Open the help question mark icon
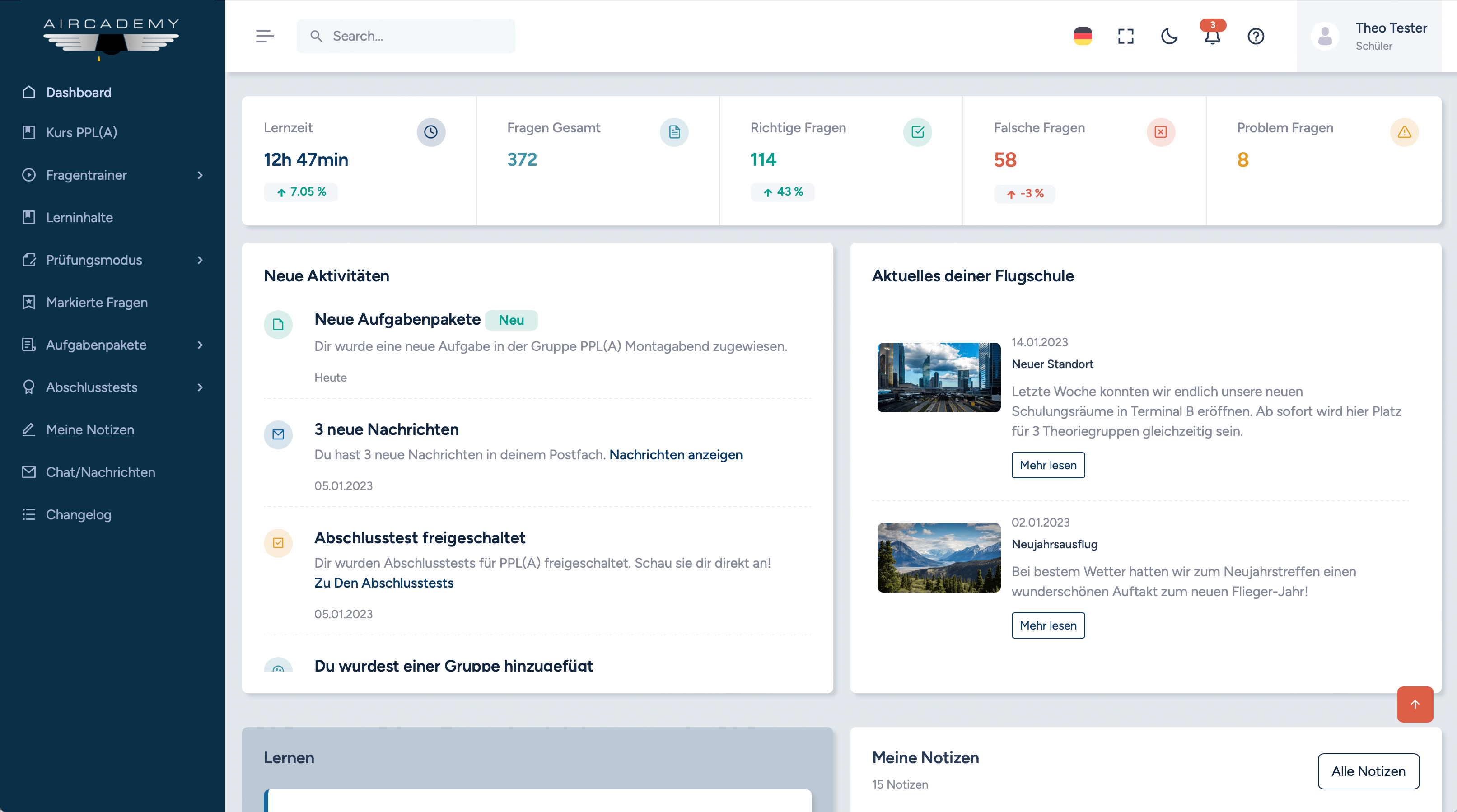 pos(1255,36)
